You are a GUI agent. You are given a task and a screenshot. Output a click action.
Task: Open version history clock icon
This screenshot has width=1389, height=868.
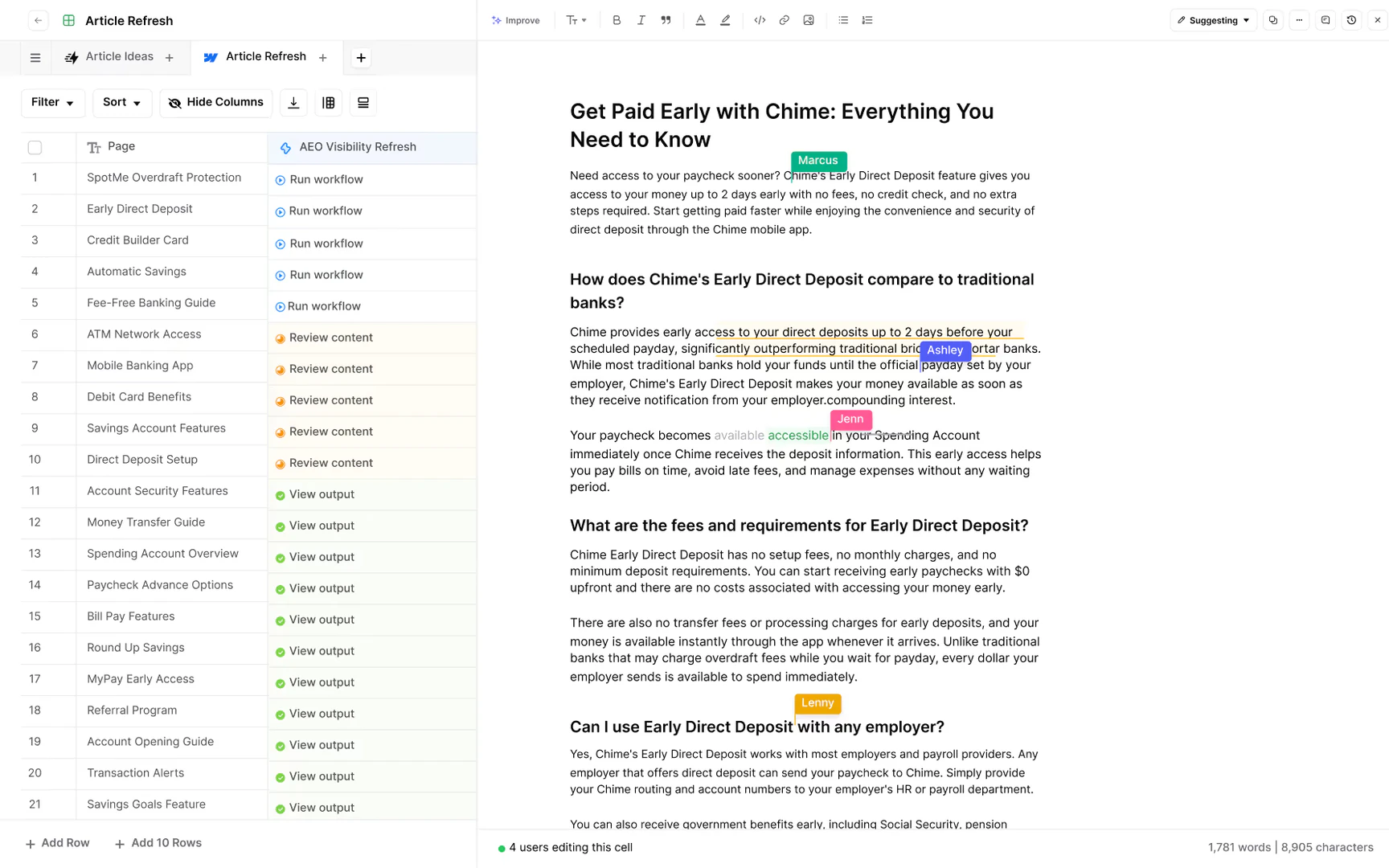pyautogui.click(x=1351, y=20)
